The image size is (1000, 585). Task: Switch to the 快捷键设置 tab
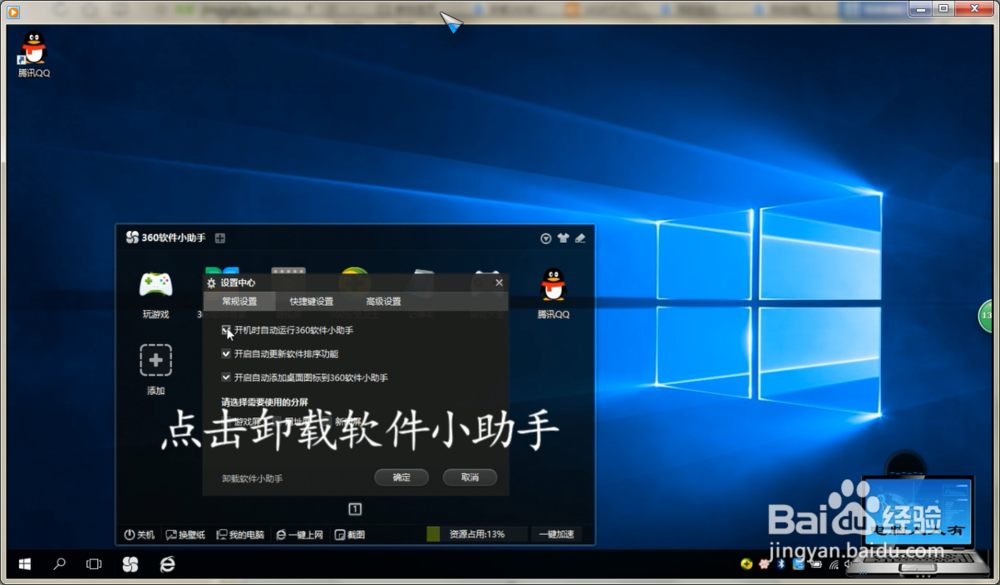tap(311, 301)
